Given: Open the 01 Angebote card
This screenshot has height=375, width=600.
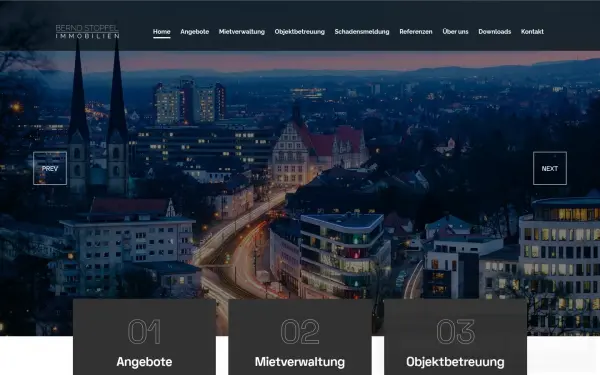Looking at the screenshot, I should coord(144,337).
